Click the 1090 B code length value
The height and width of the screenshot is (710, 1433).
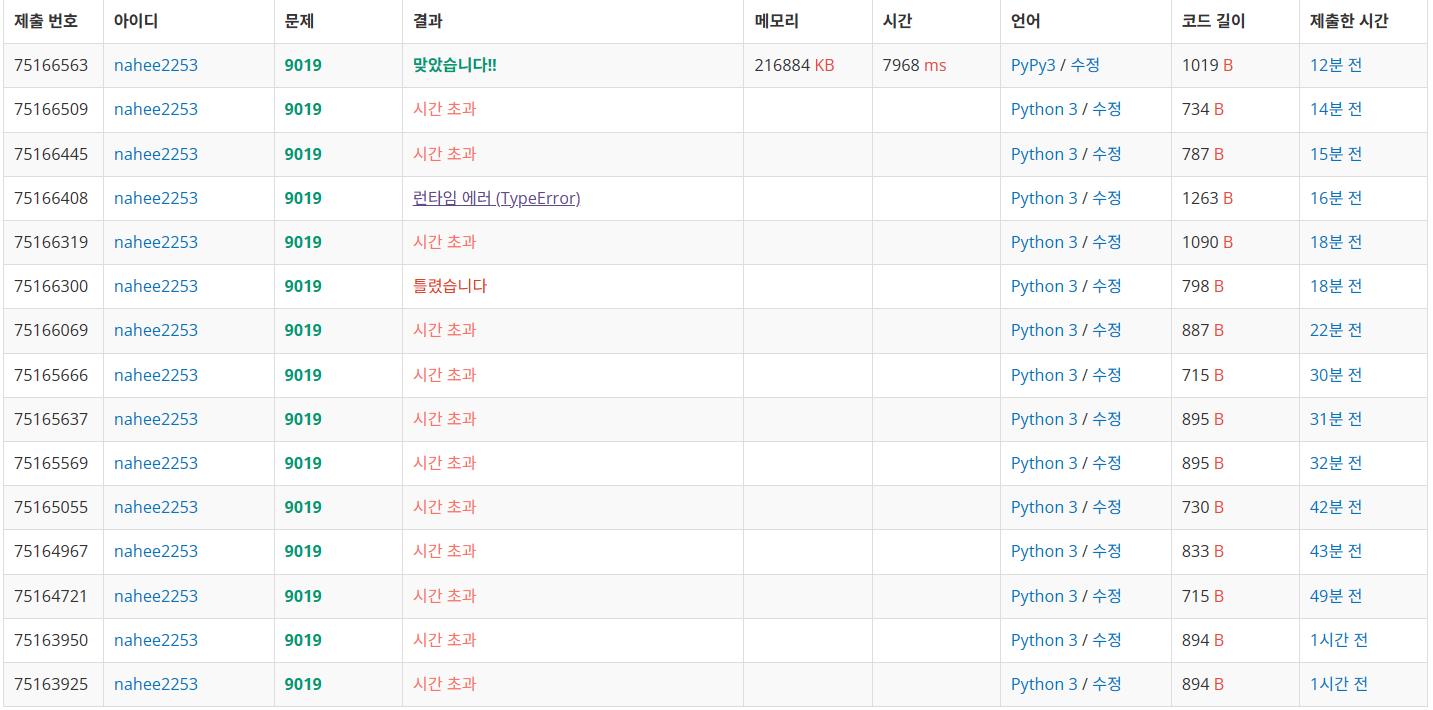pyautogui.click(x=1207, y=242)
